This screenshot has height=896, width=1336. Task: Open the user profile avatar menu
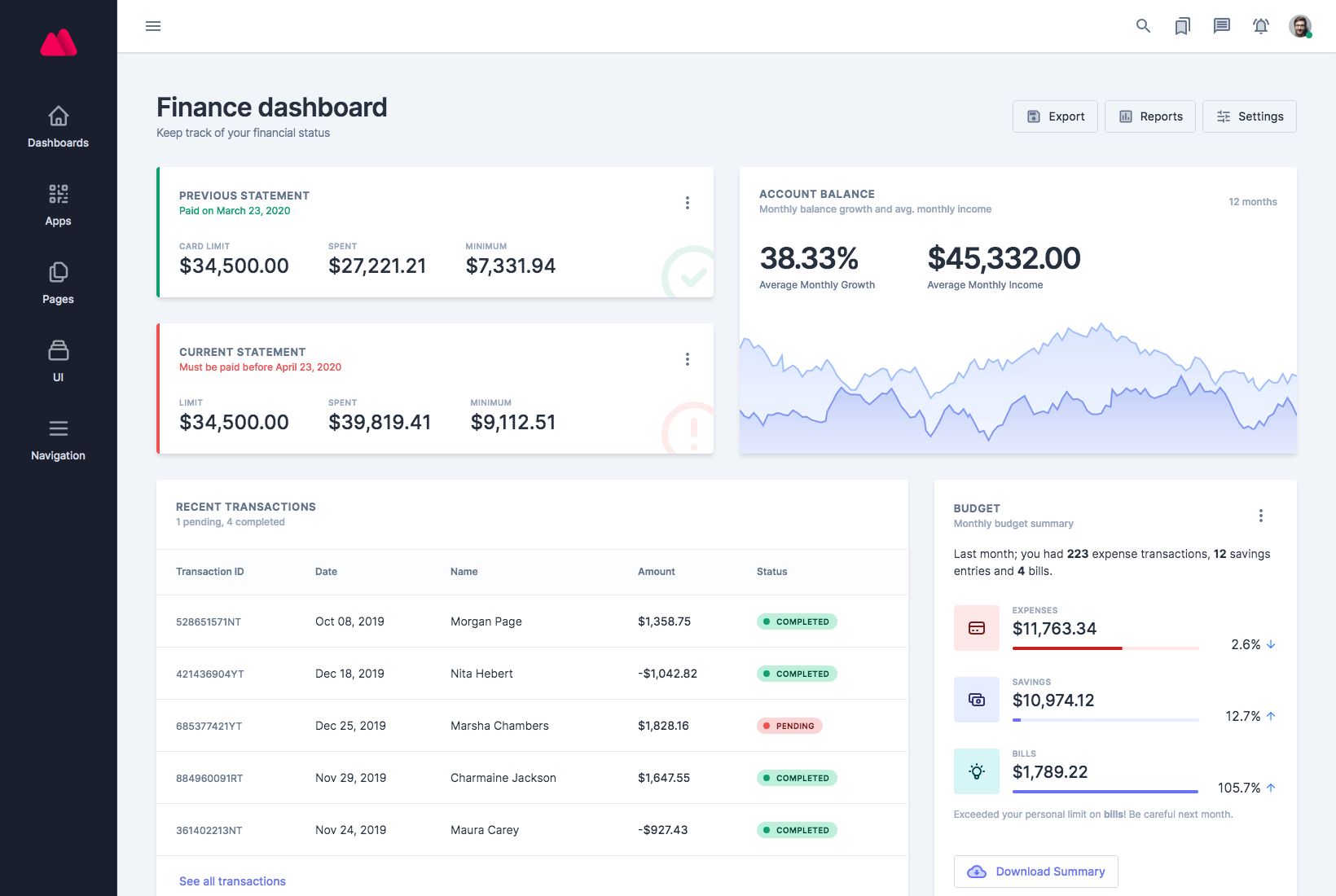(1299, 26)
